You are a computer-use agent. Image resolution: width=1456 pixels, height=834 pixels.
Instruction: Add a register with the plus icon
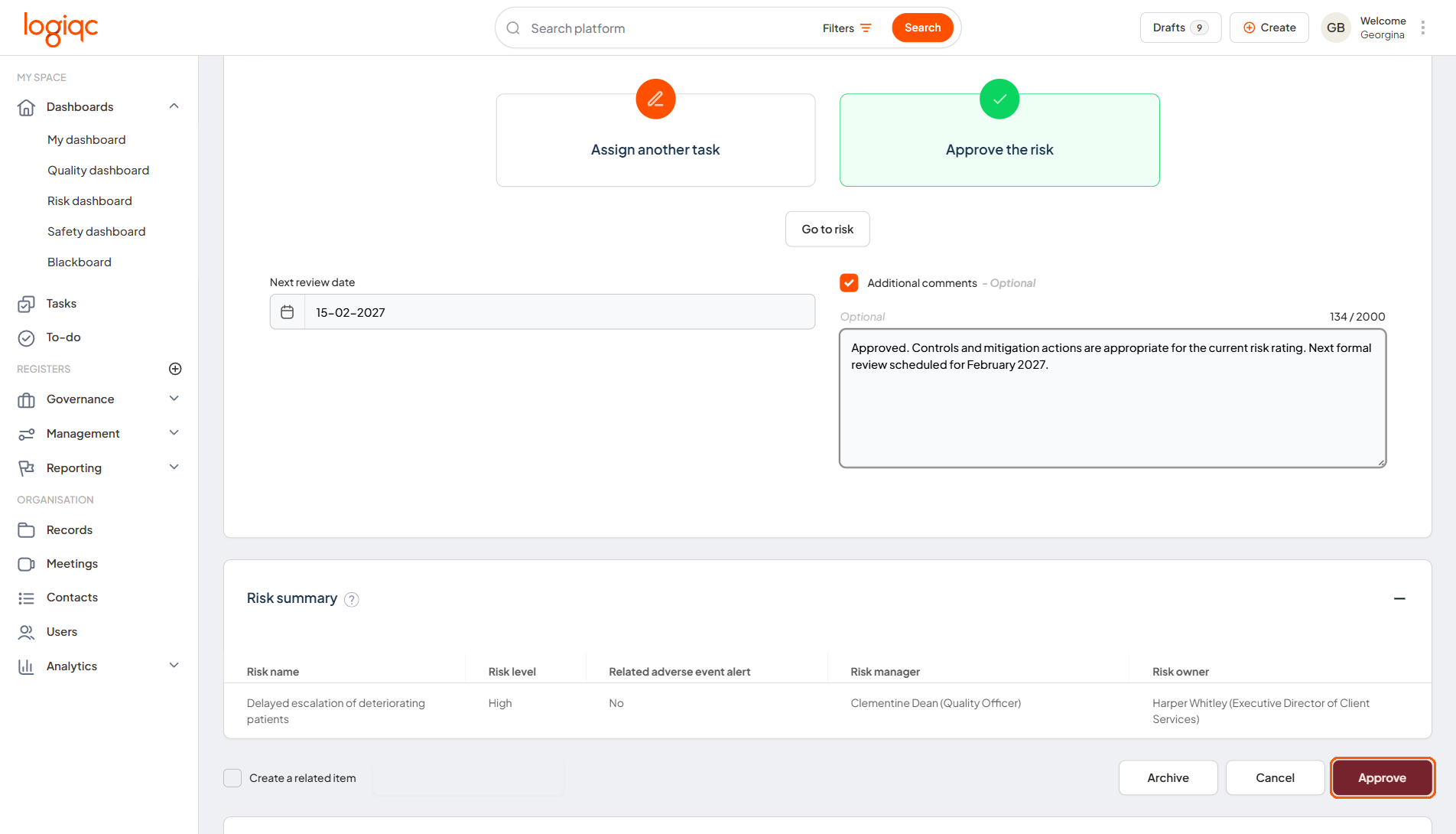click(175, 369)
